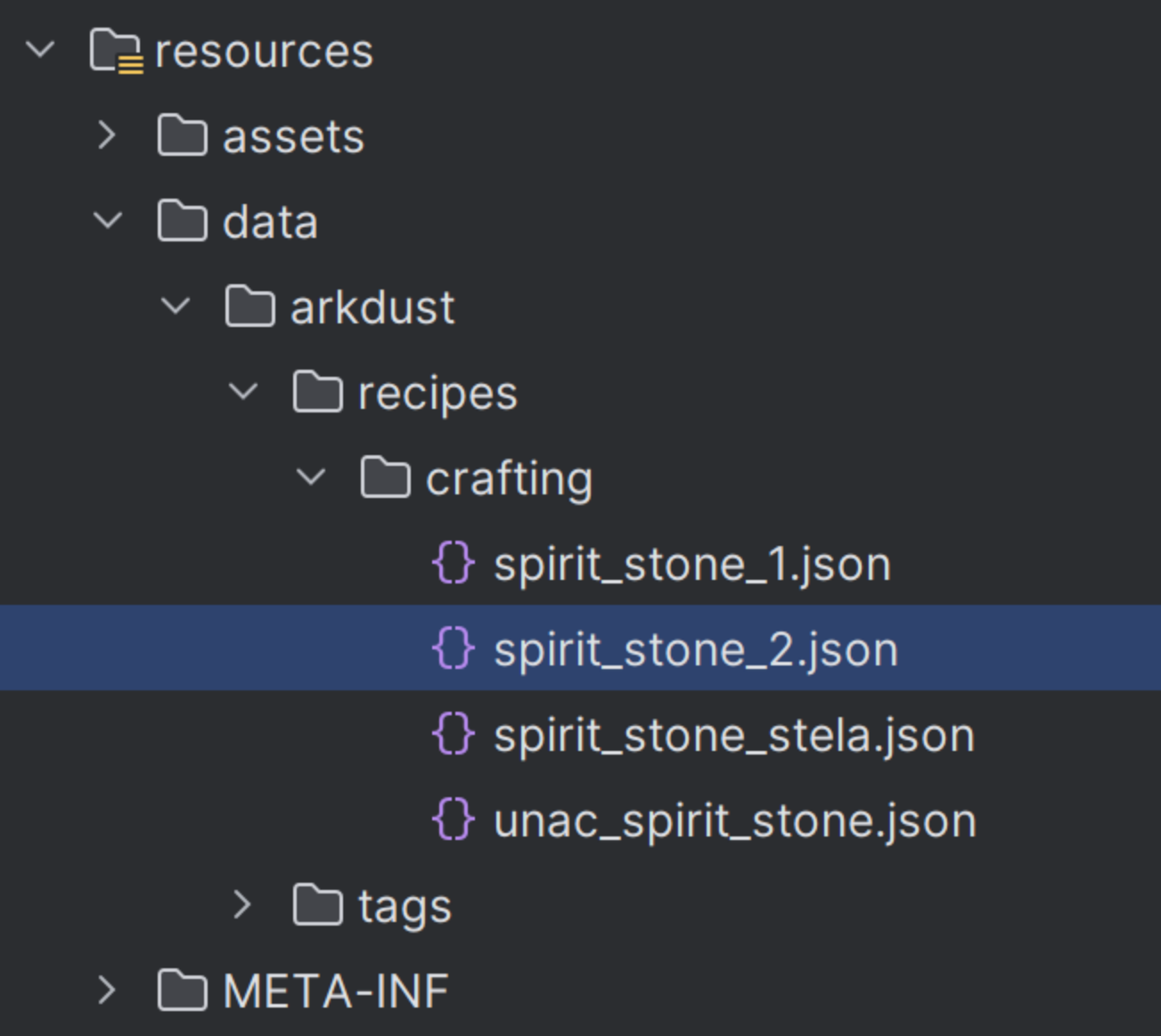
Task: Click the resources root folder icon
Action: click(x=116, y=51)
